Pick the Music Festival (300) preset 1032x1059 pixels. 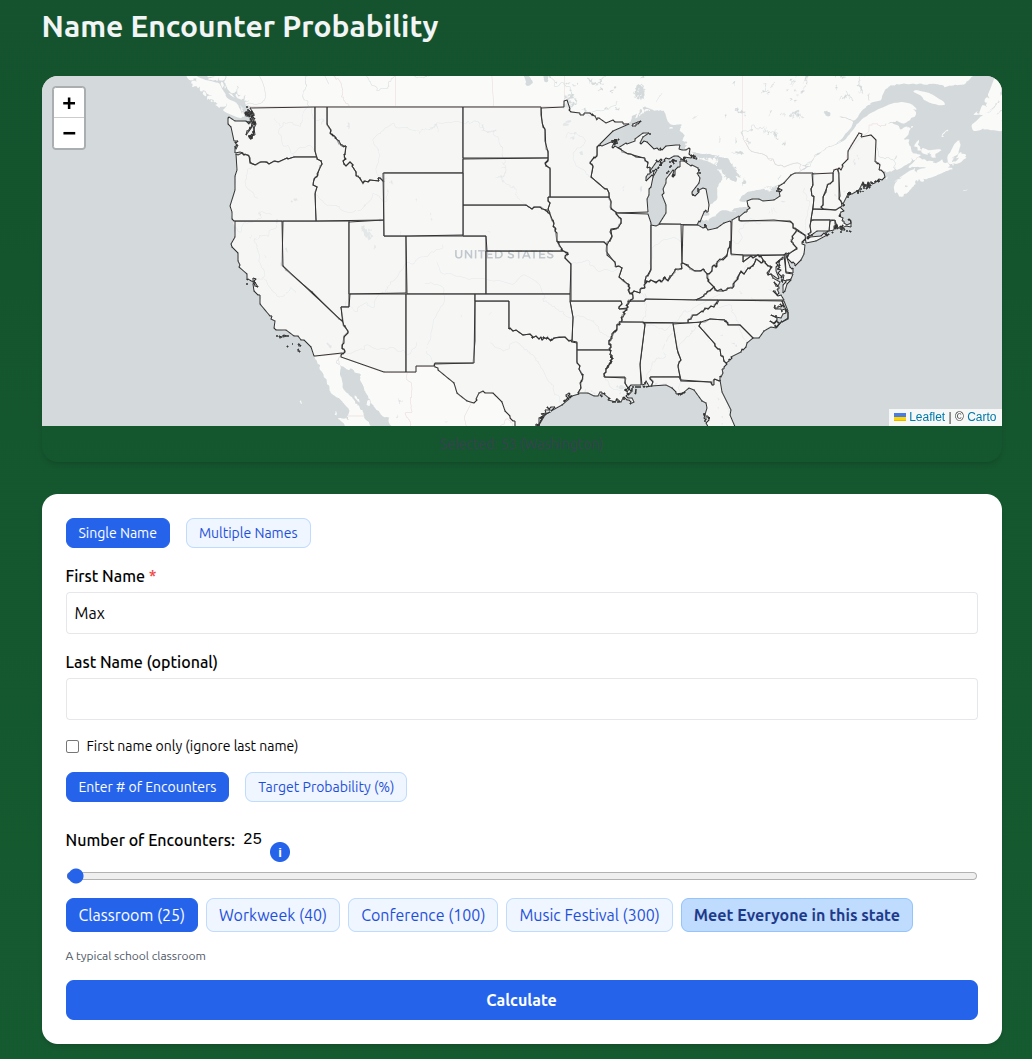pyautogui.click(x=589, y=914)
